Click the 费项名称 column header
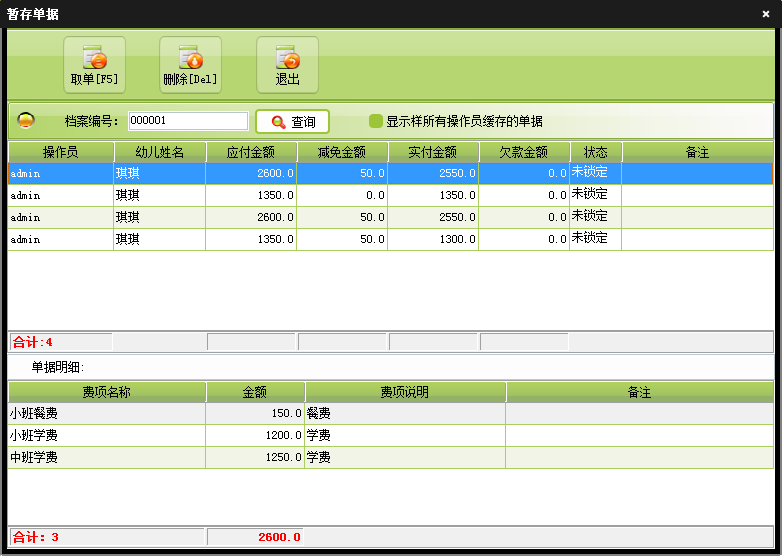Viewport: 782px width, 556px height. [x=106, y=392]
